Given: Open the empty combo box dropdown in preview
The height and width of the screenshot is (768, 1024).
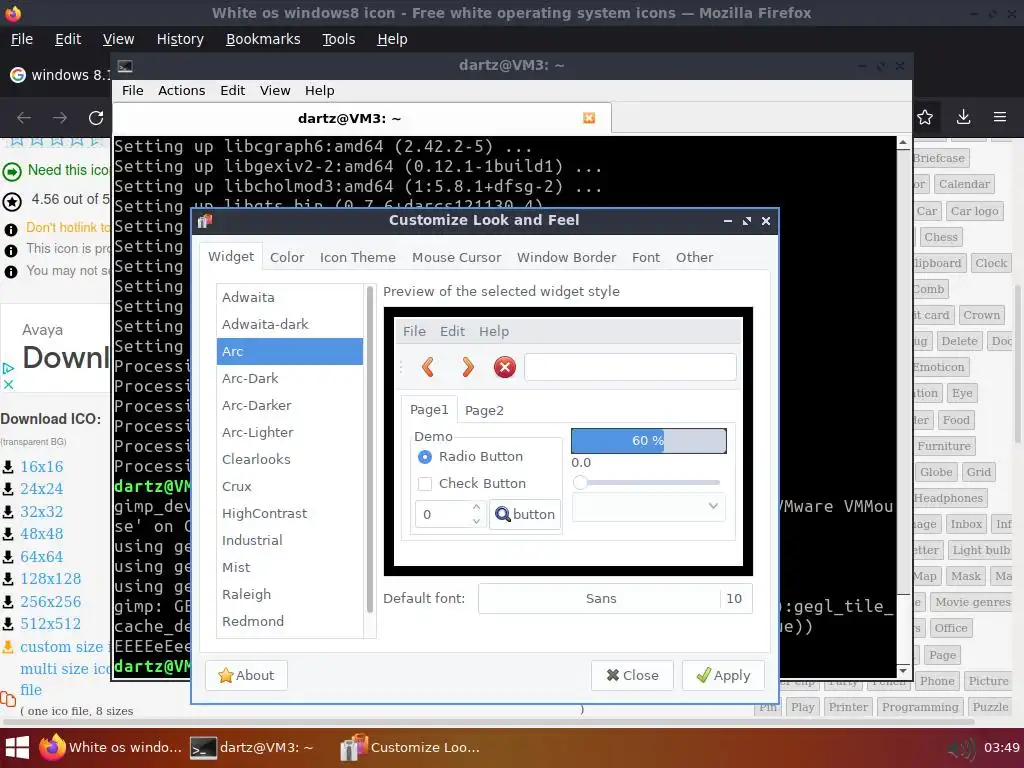Looking at the screenshot, I should pyautogui.click(x=648, y=506).
